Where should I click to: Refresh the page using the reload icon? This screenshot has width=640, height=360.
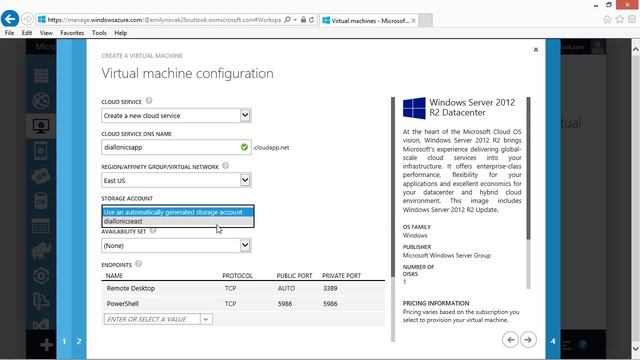tap(312, 20)
